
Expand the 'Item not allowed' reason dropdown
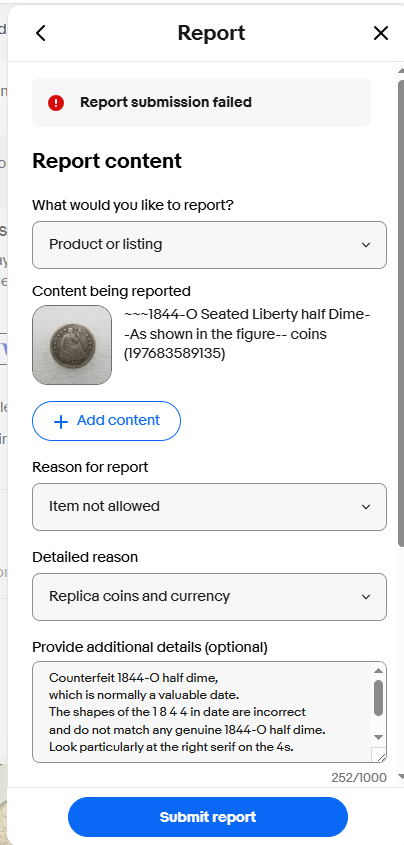click(x=209, y=507)
